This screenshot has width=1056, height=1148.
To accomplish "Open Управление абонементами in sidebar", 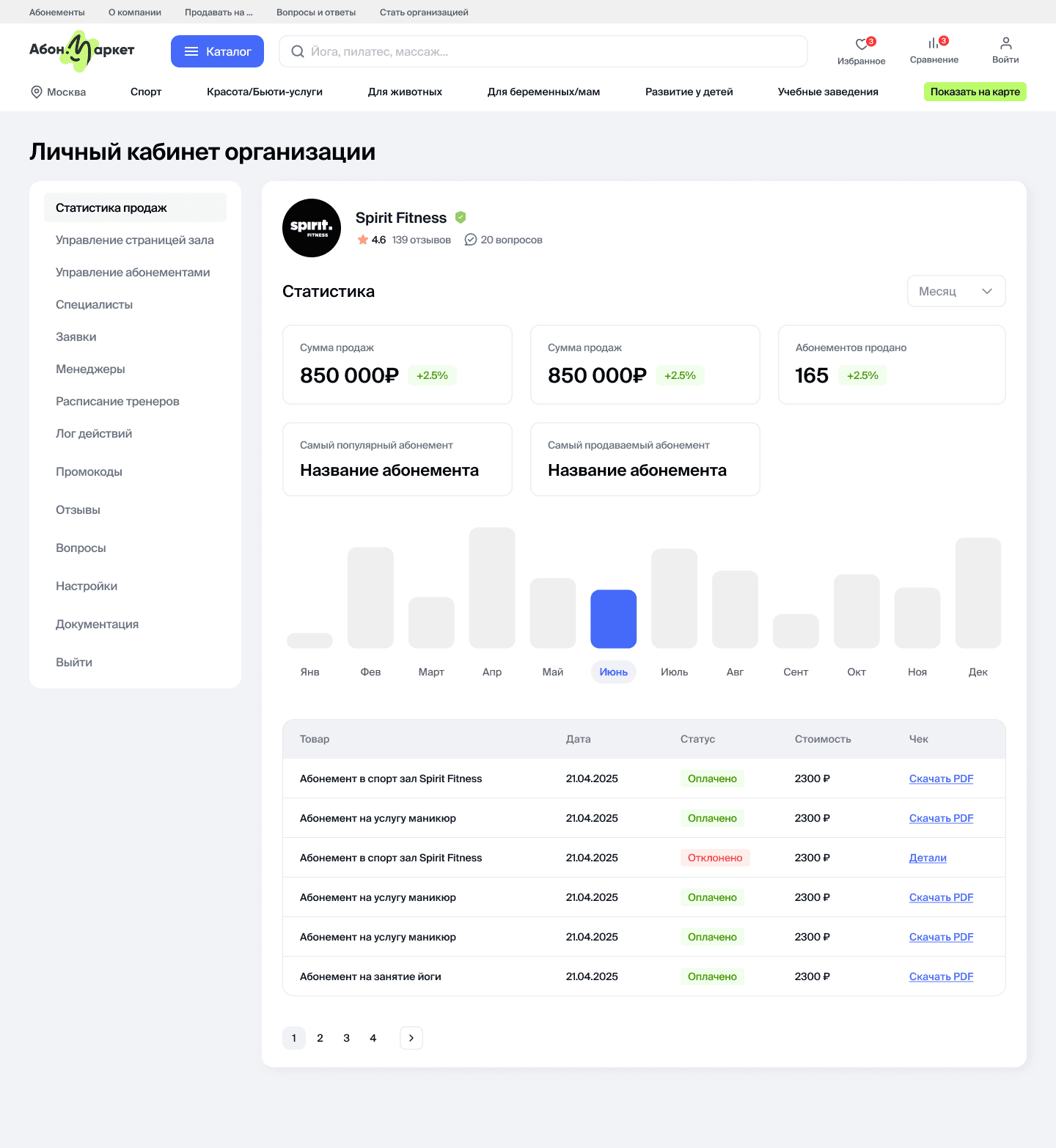I will click(x=133, y=272).
